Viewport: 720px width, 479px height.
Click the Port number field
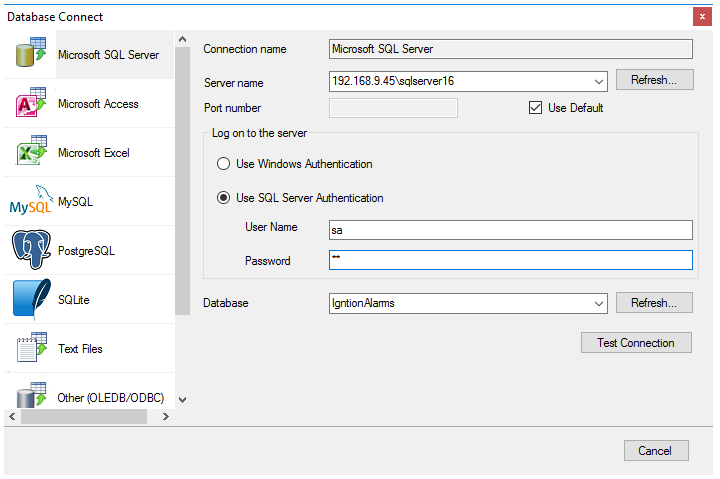[393, 108]
